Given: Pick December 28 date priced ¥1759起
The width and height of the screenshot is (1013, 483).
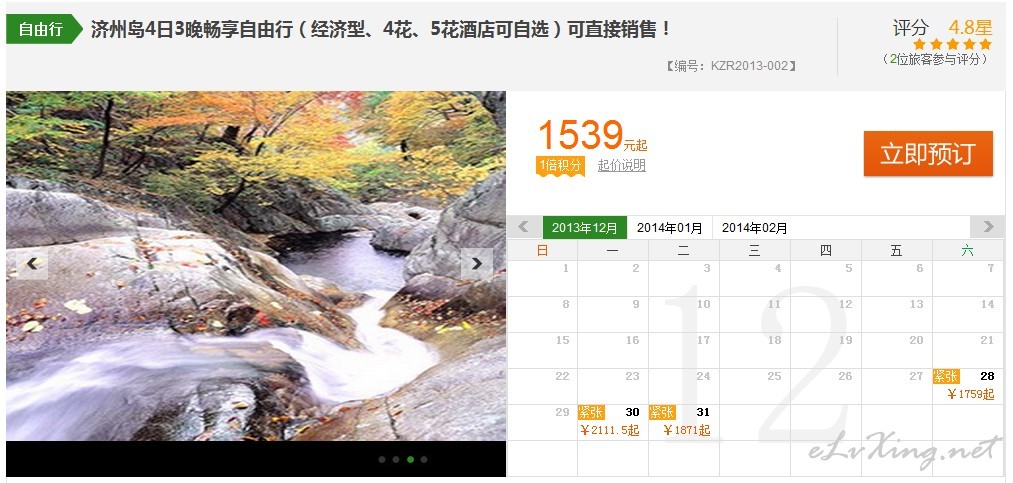Looking at the screenshot, I should click(967, 386).
